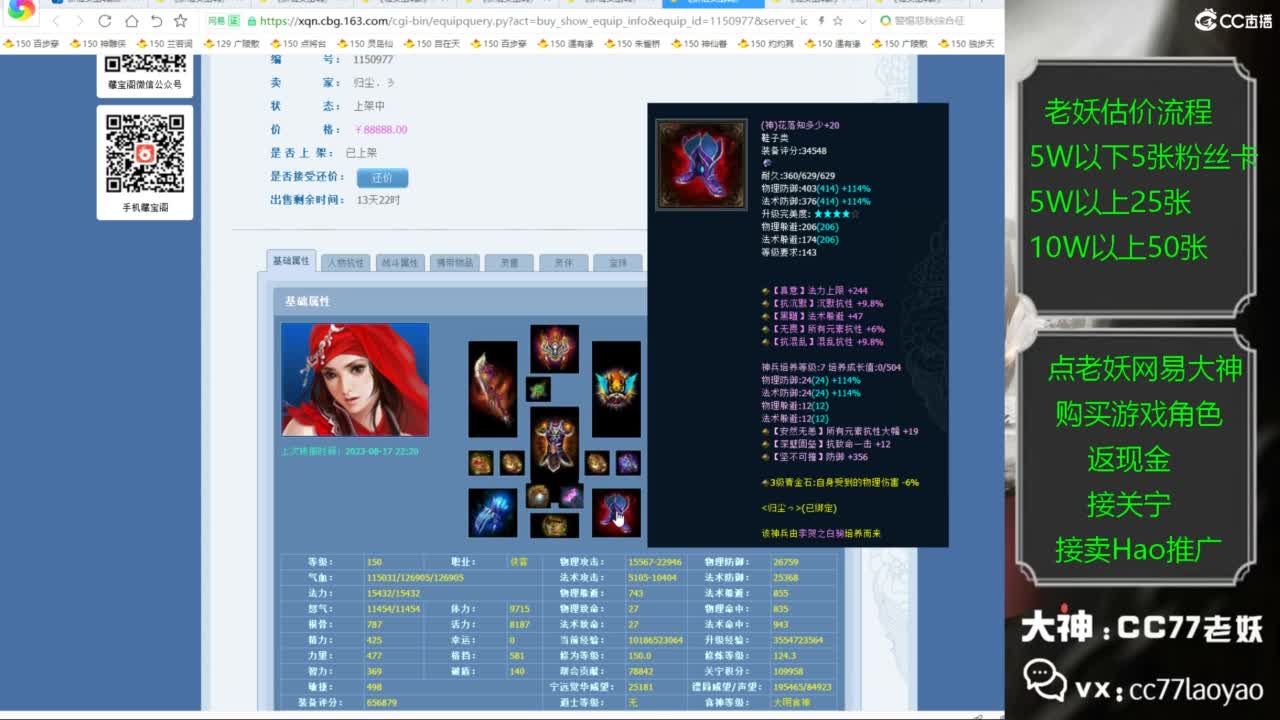Click the small purple accessory right of armor
The height and width of the screenshot is (720, 1280).
click(628, 463)
